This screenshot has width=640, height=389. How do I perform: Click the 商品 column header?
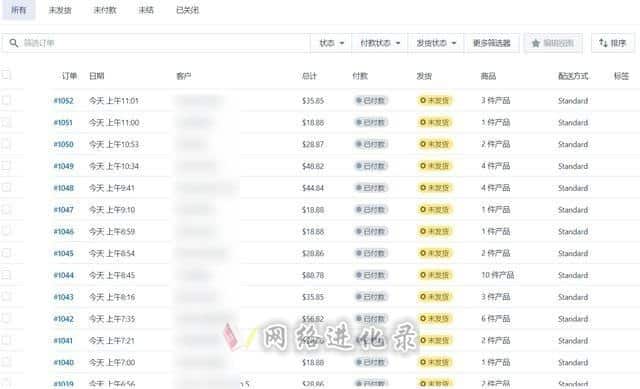click(x=488, y=76)
